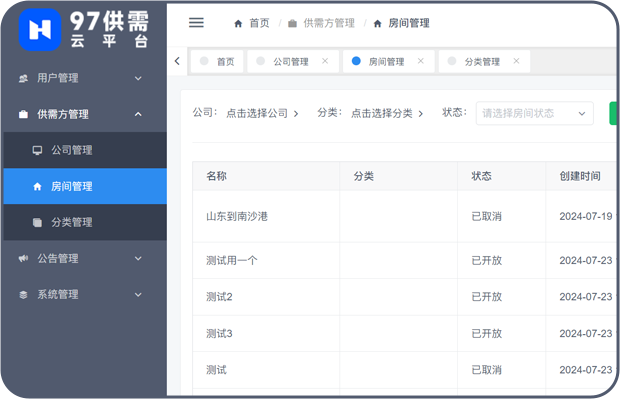The image size is (620, 399).
Task: Select the 测试 room name in last row
Action: tap(216, 370)
